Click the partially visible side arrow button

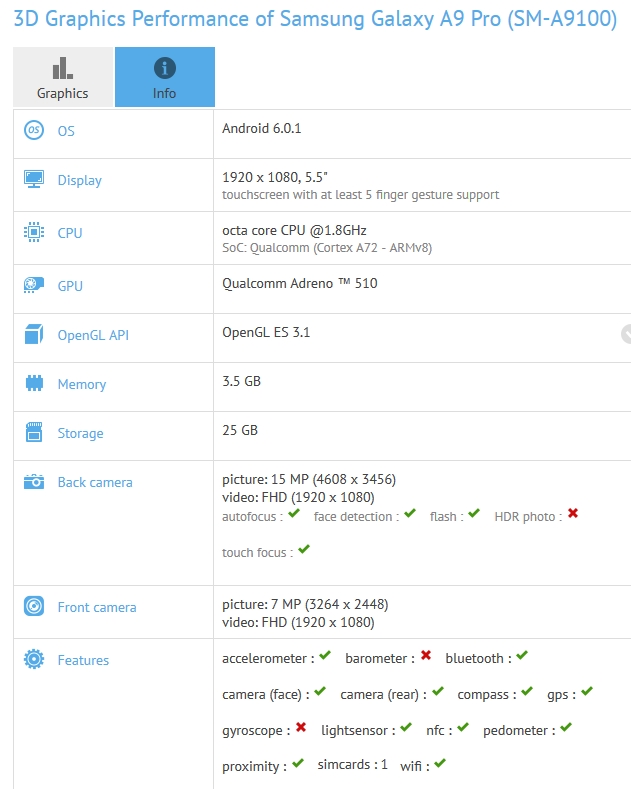626,334
